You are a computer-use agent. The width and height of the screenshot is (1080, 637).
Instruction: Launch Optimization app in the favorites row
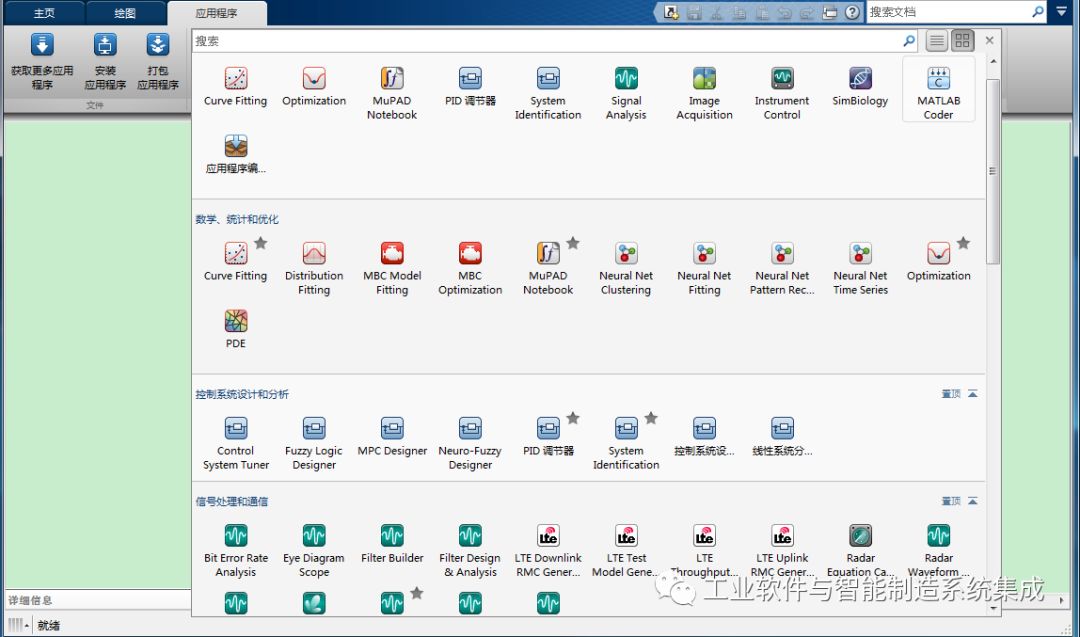point(314,87)
